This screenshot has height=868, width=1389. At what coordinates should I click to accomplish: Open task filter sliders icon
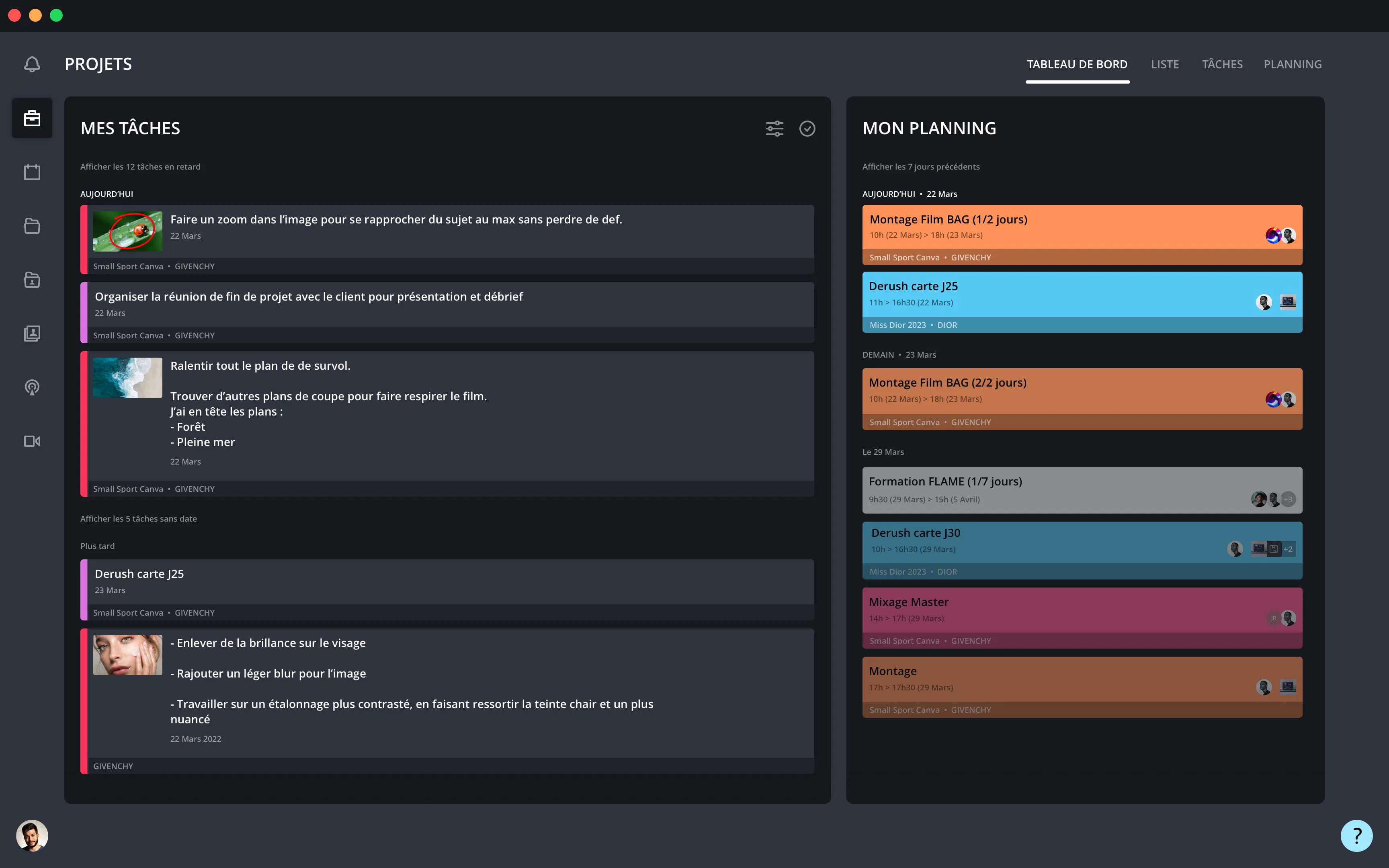[x=774, y=129]
